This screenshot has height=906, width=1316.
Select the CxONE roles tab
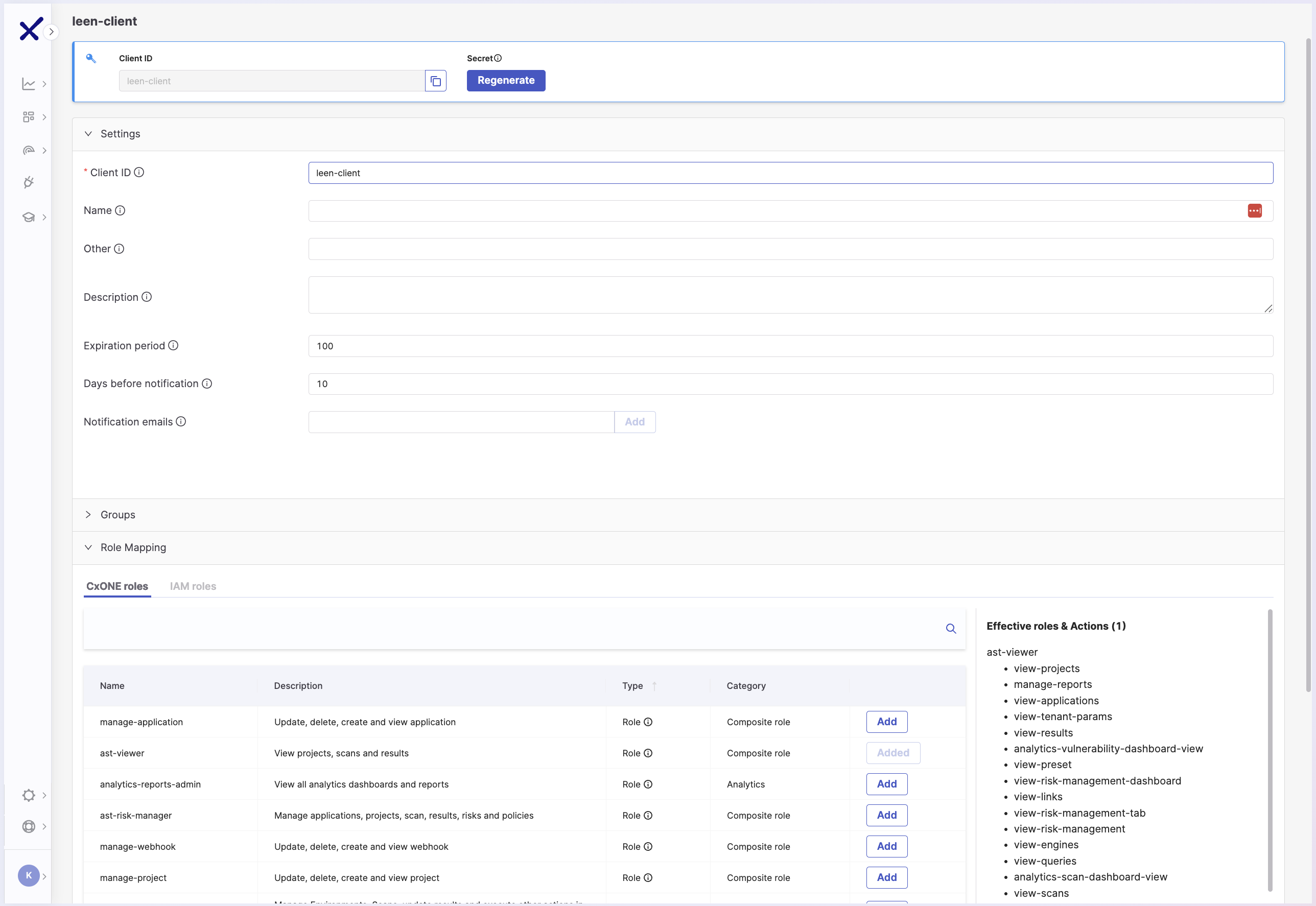[117, 586]
